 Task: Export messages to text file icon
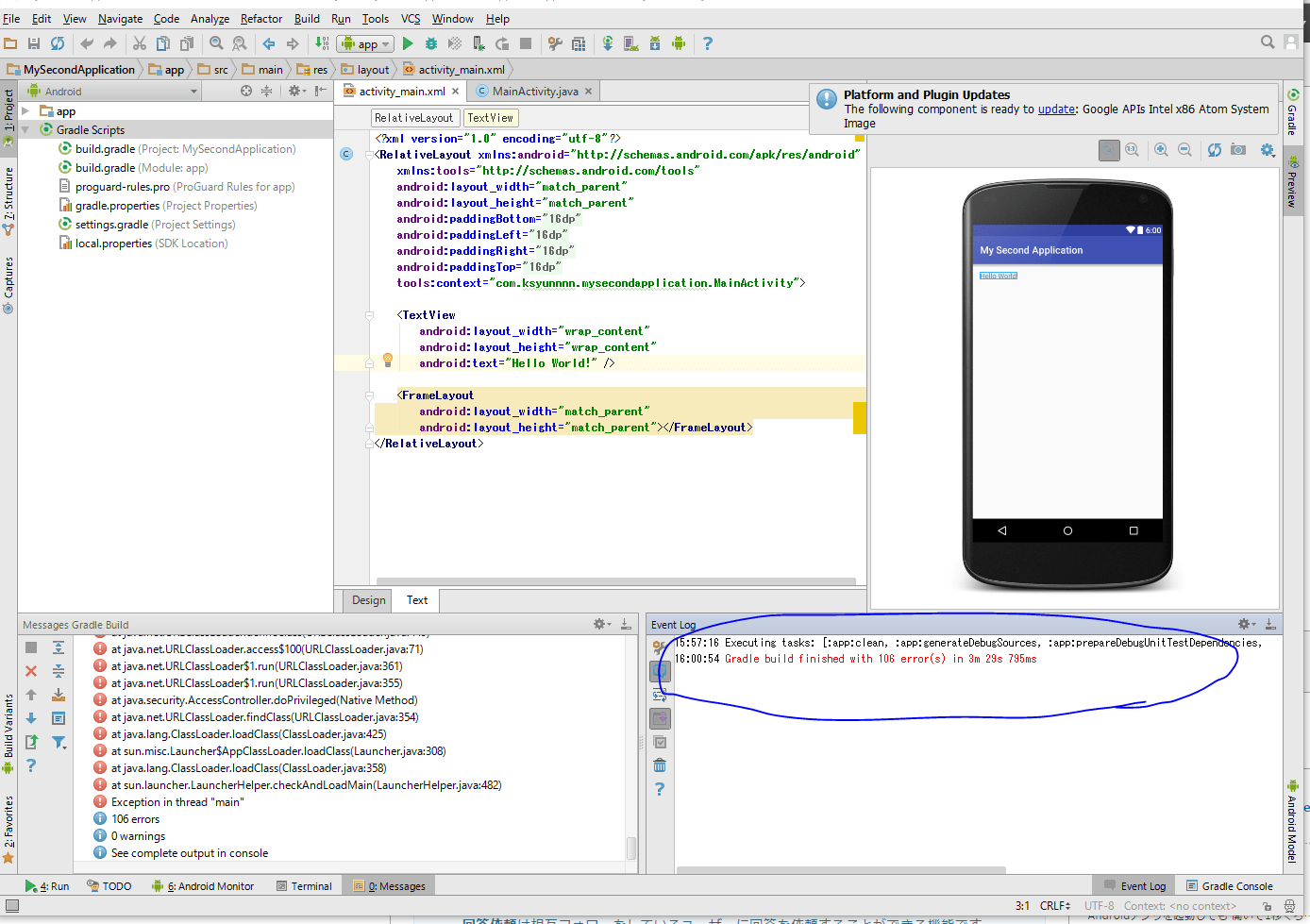point(31,742)
